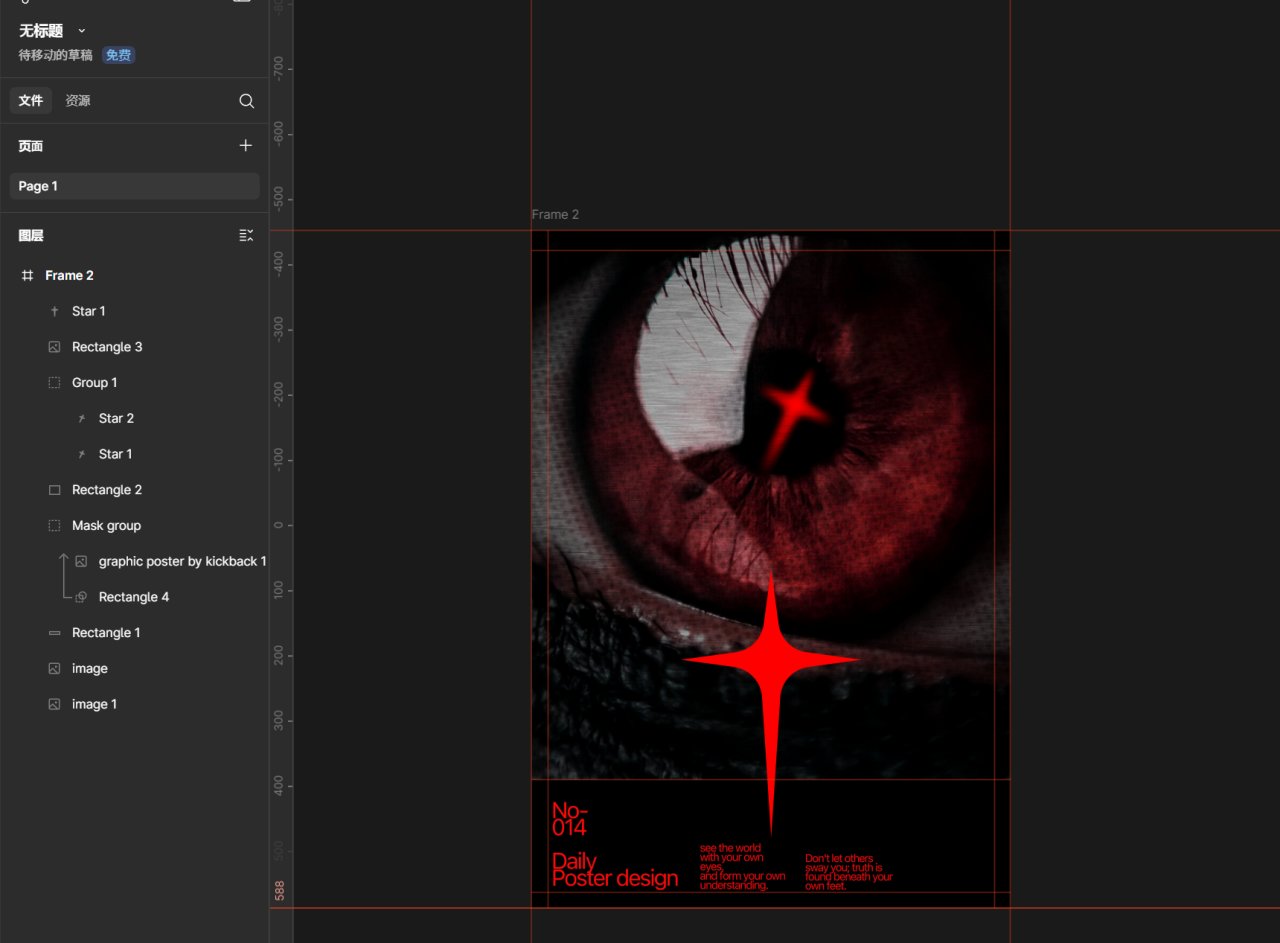
Task: Click the mask icon beside Mask group
Action: [54, 526]
